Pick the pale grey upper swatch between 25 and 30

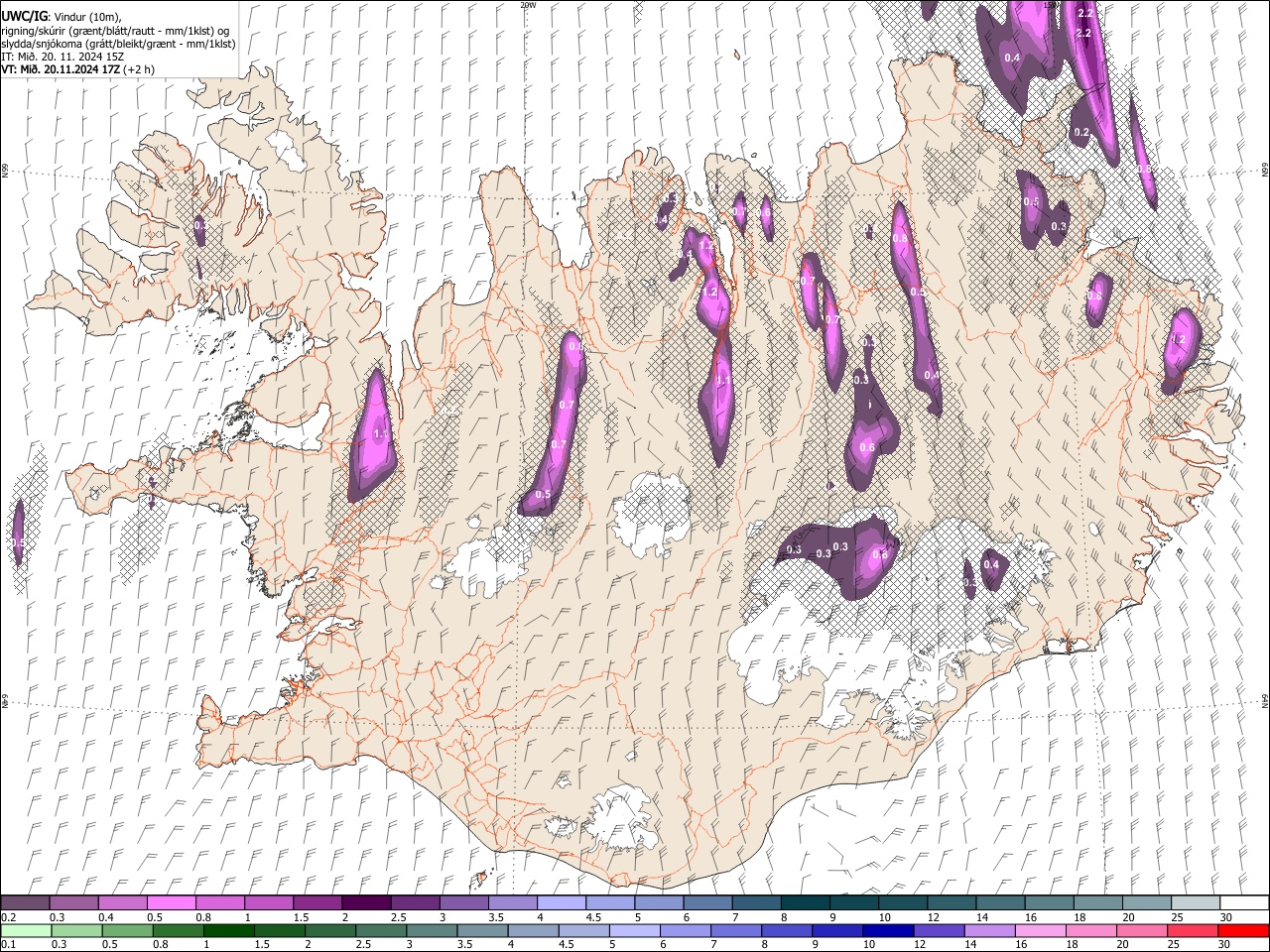[x=1196, y=903]
